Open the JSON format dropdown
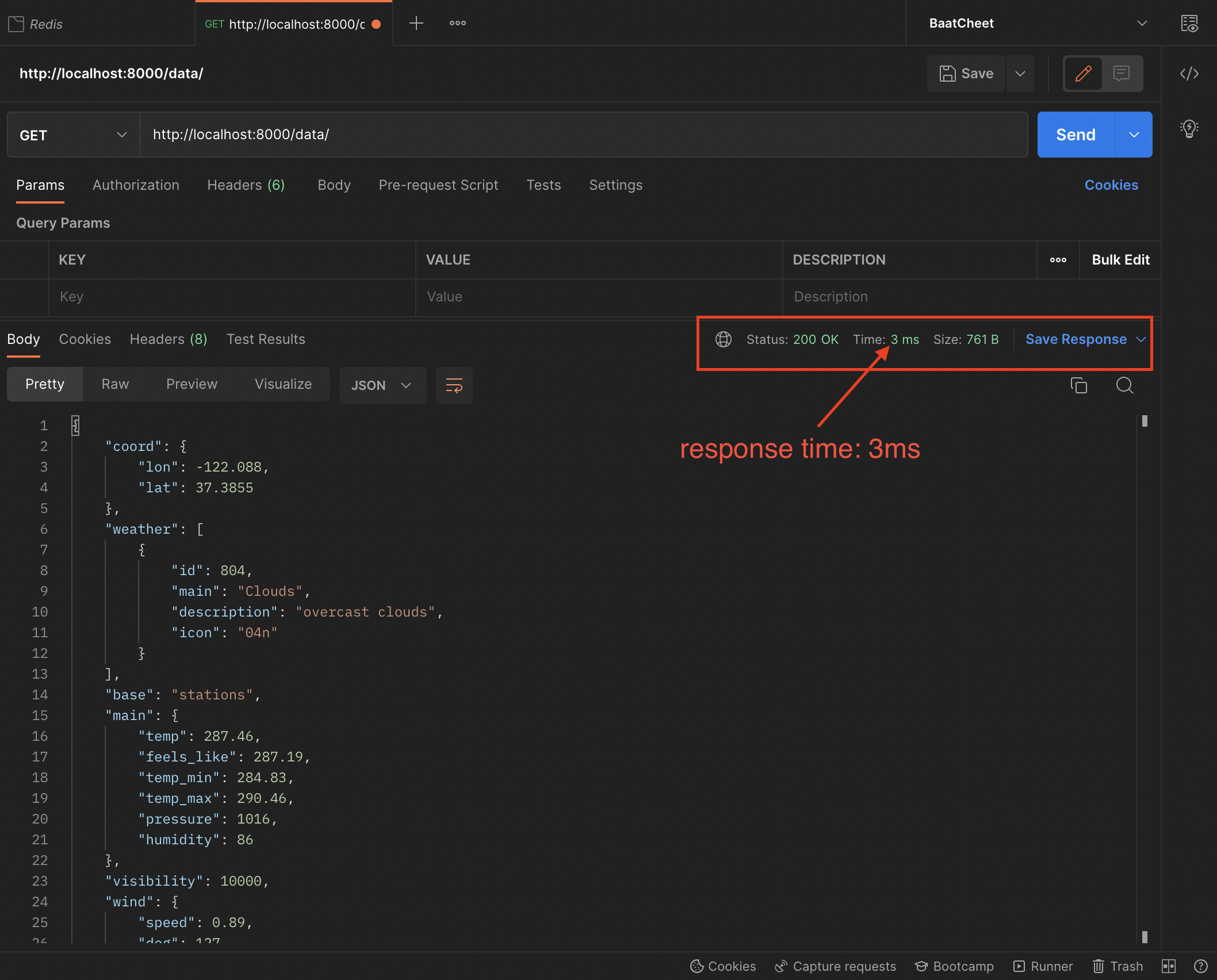 coord(382,385)
